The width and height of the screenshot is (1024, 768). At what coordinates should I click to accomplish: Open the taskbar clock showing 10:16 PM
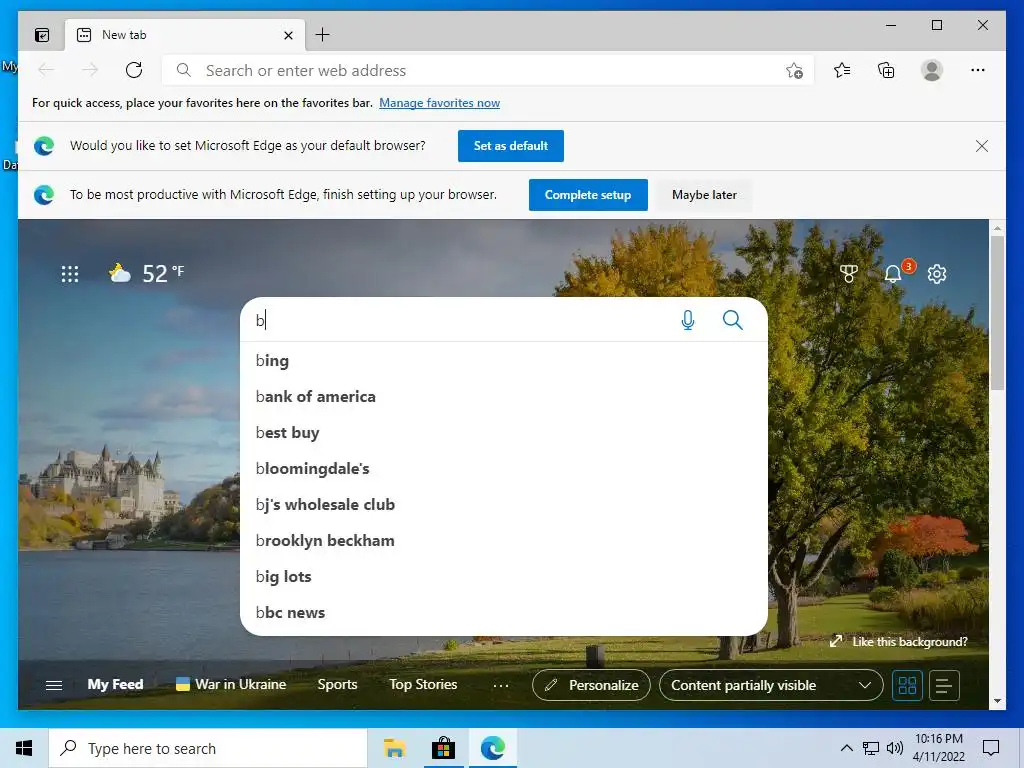(x=938, y=748)
